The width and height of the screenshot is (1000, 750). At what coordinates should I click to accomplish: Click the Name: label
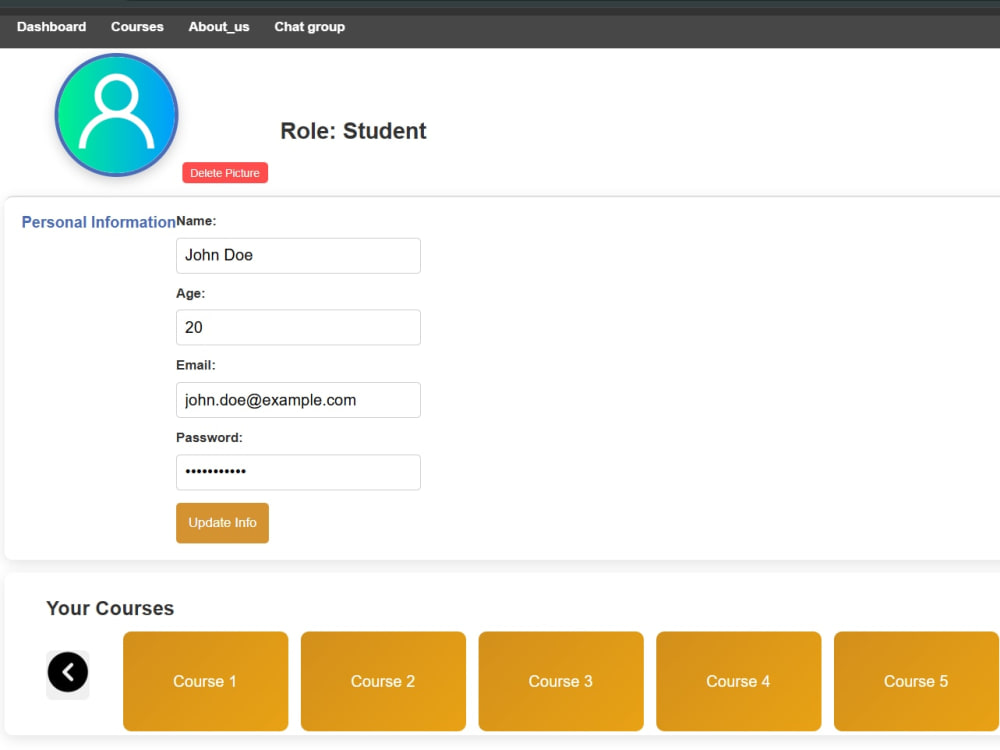[x=196, y=221]
